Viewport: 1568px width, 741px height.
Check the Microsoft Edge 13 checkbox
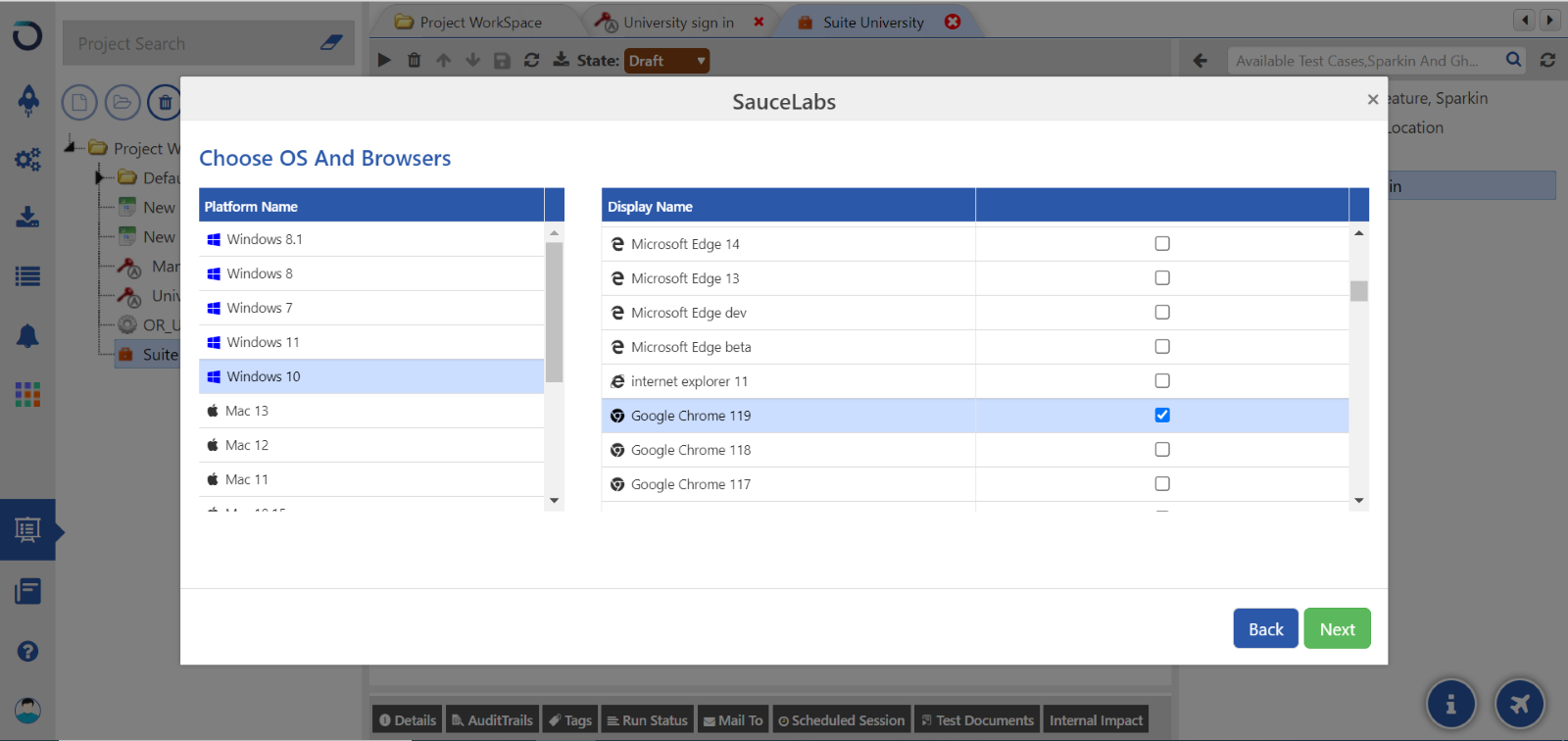1162,277
